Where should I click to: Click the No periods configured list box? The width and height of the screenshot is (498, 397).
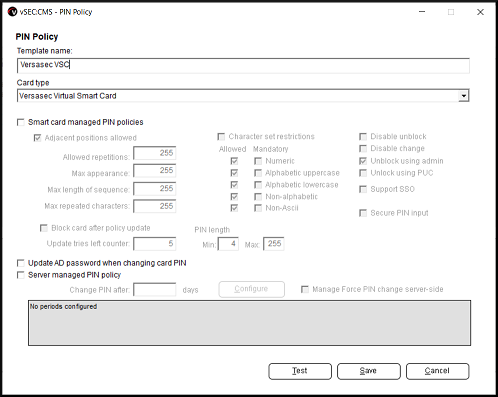pos(249,323)
